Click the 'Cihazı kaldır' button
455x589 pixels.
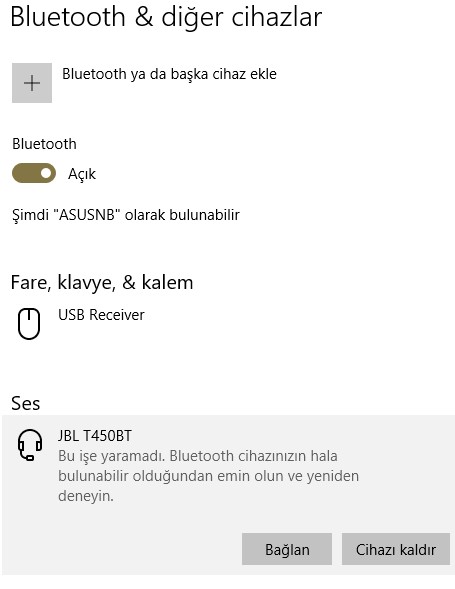point(396,549)
